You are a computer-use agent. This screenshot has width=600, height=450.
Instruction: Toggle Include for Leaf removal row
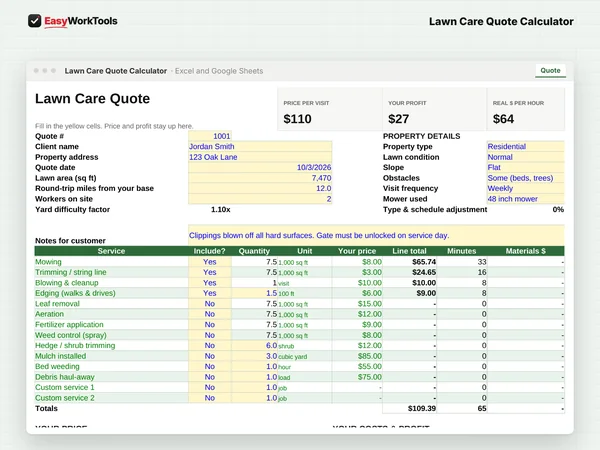pyautogui.click(x=210, y=303)
